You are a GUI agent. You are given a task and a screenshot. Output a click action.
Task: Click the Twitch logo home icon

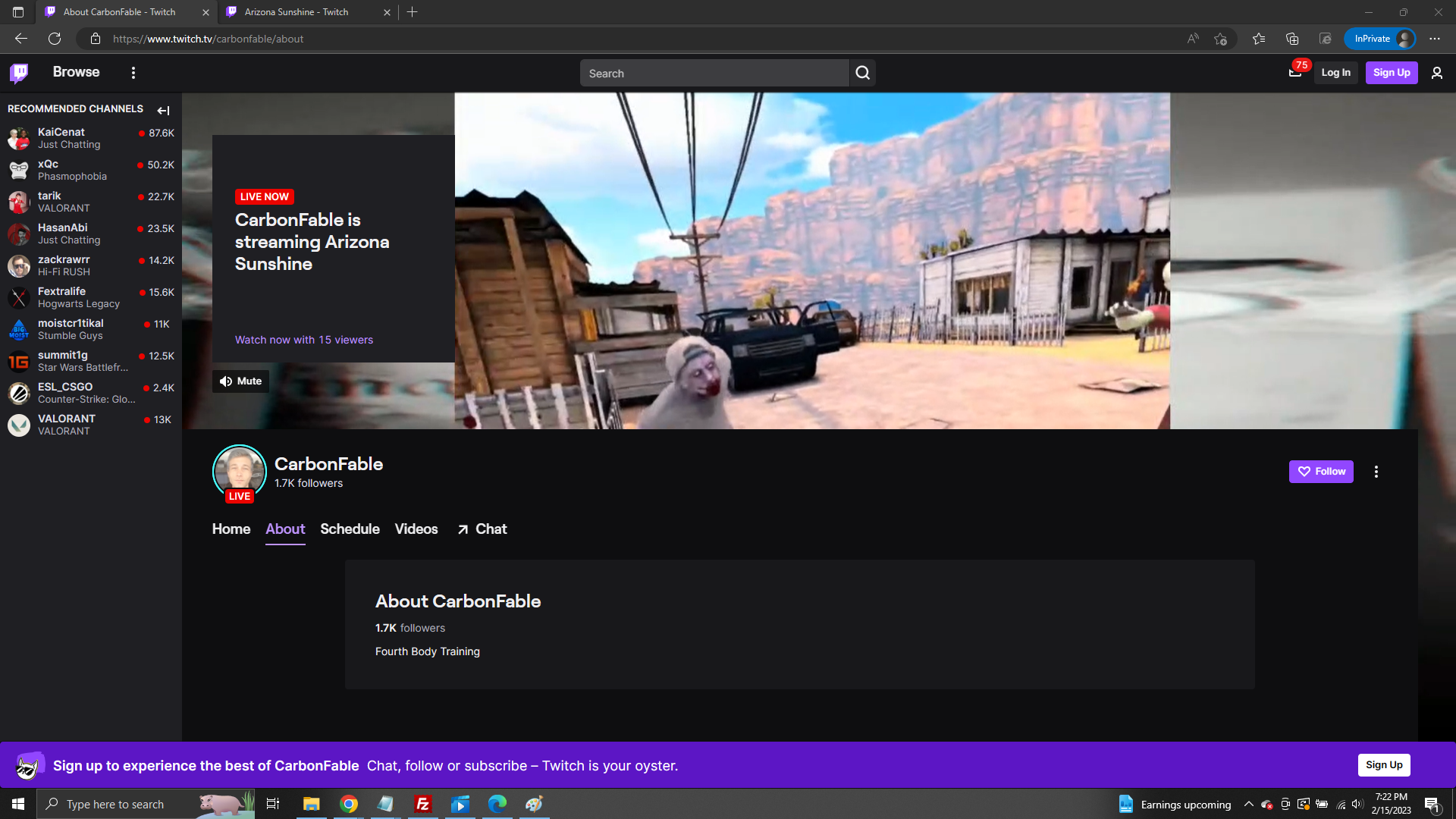[19, 73]
